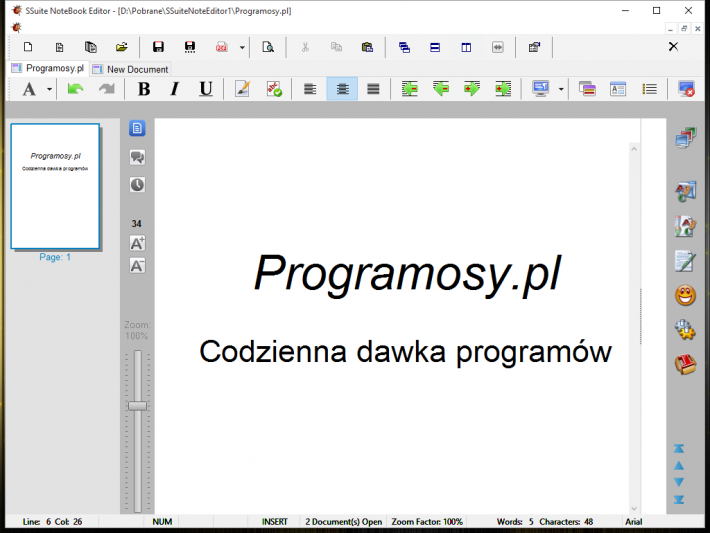Increase the font size with A+
Screen dimensions: 710x533
(137, 243)
